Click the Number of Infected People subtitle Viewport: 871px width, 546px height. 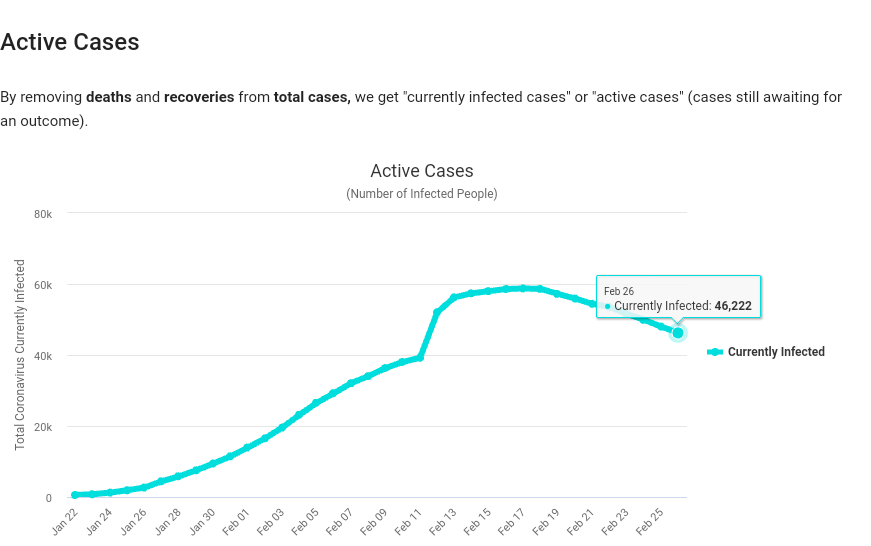422,194
